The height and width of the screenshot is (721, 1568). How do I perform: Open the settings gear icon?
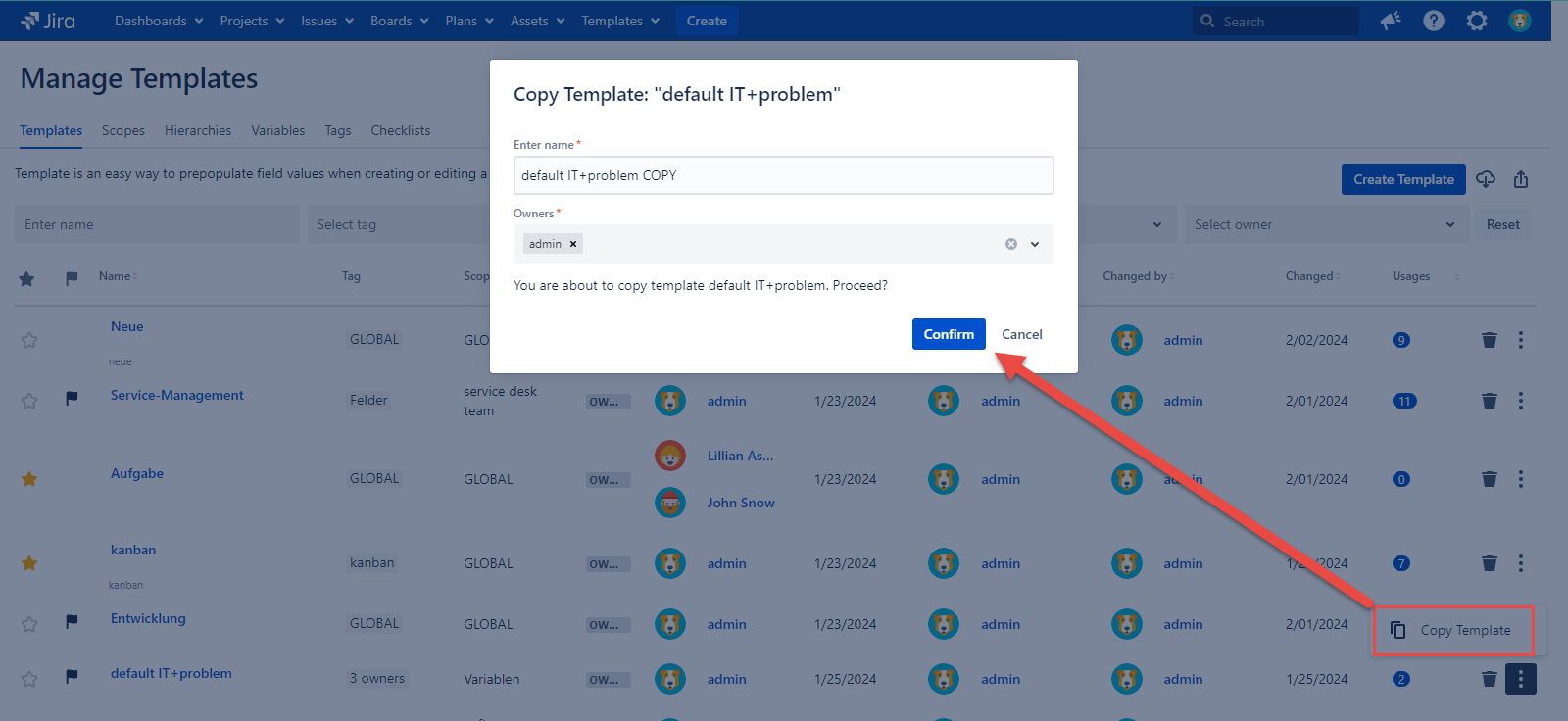pyautogui.click(x=1477, y=21)
